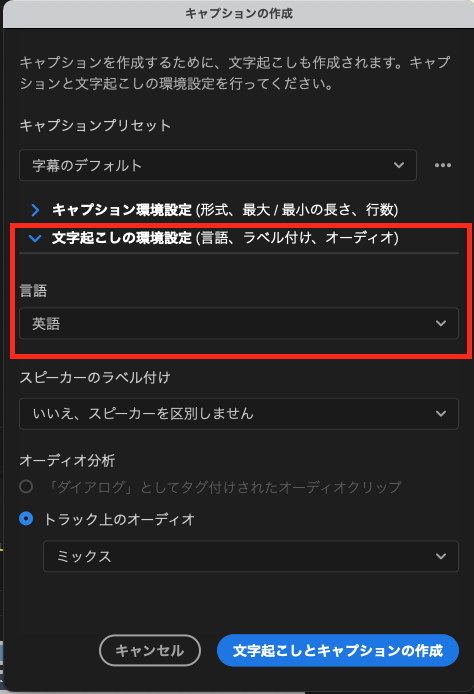Image resolution: width=474 pixels, height=694 pixels.
Task: Click the chevron in いいえ、スピーカーを区別しません box
Action: click(x=441, y=413)
